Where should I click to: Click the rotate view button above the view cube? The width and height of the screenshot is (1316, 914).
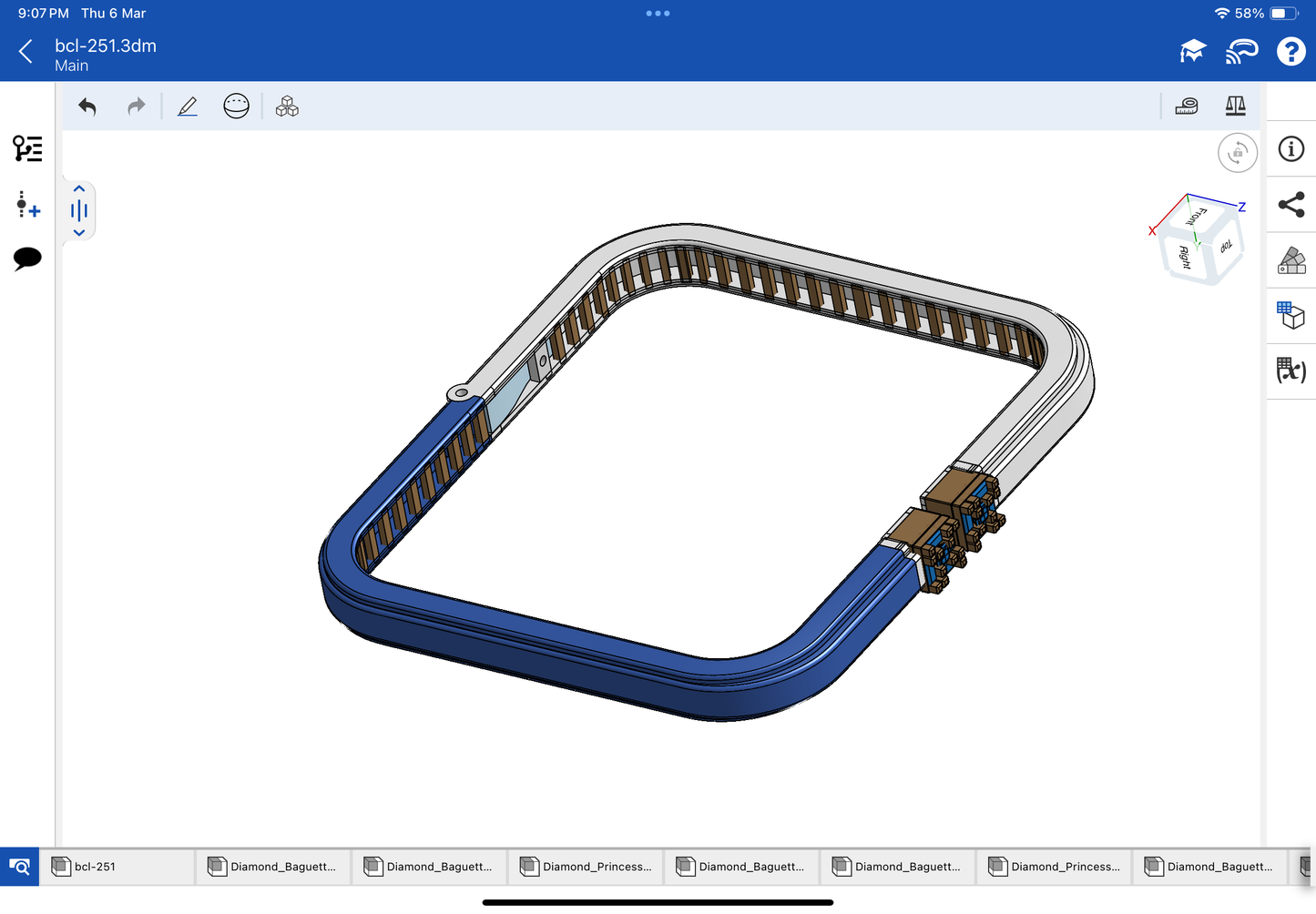tap(1237, 153)
